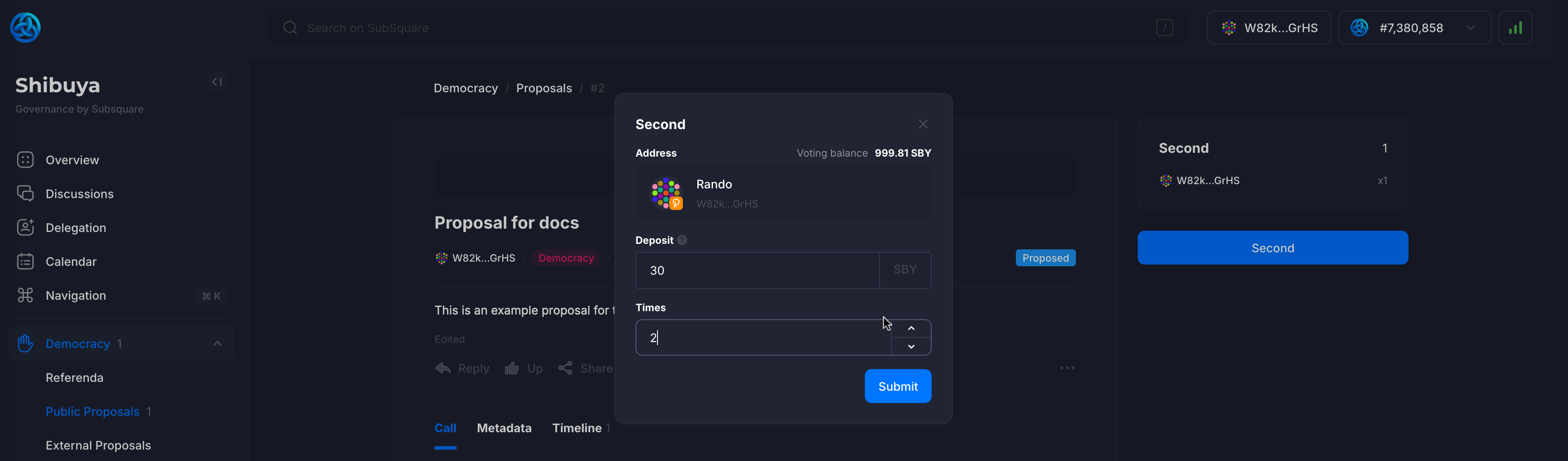1568x461 pixels.
Task: Click the three-dot more options icon
Action: pos(1067,368)
